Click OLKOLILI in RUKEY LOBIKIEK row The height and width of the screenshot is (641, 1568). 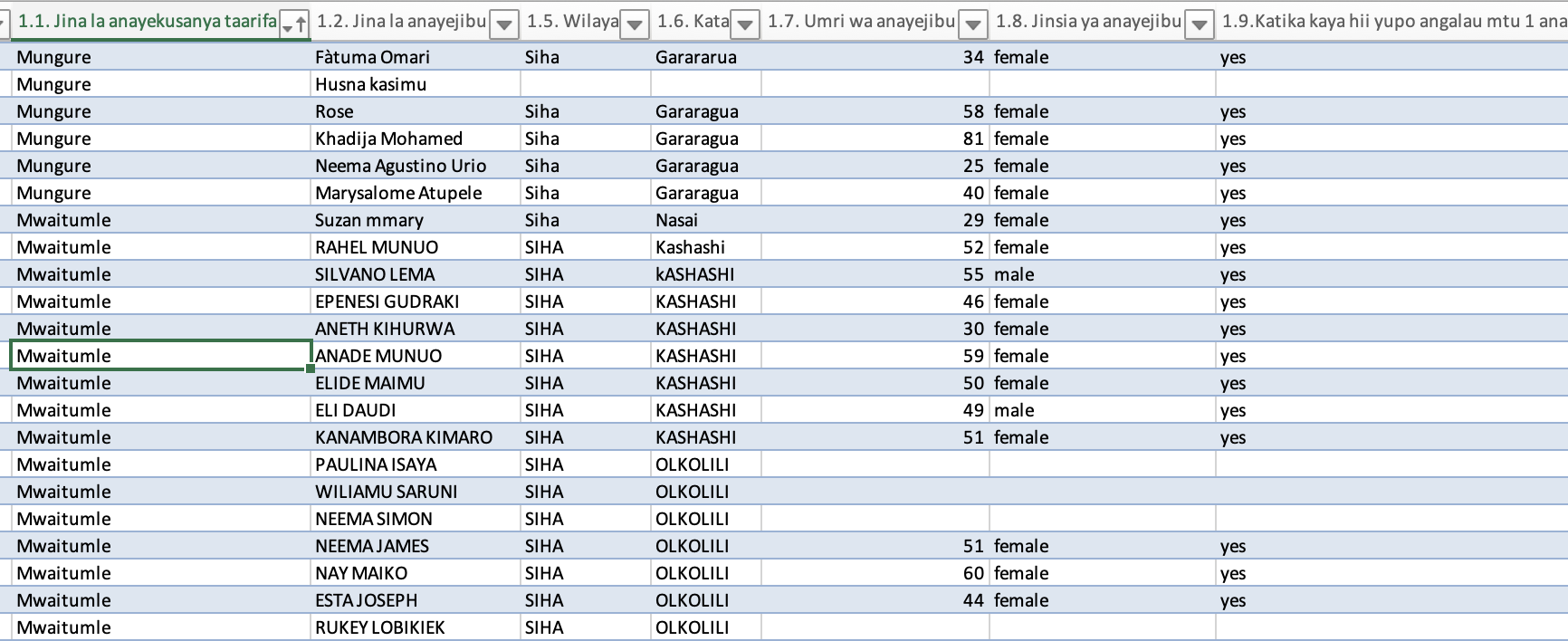point(706,627)
